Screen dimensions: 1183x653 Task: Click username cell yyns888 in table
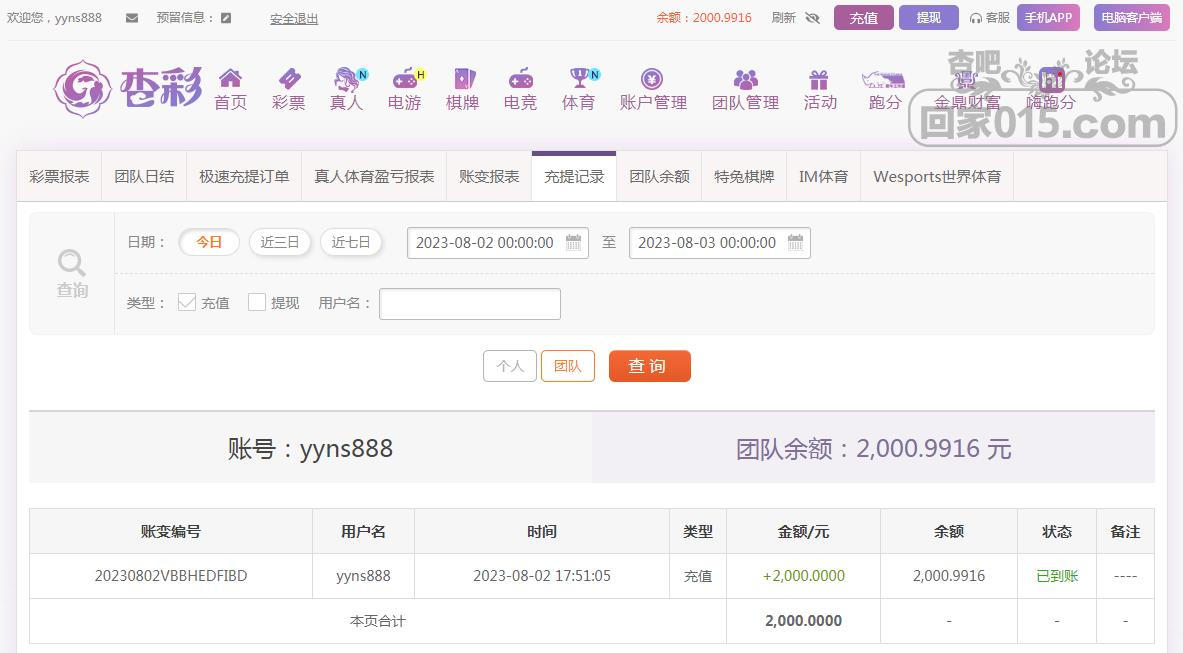(363, 576)
